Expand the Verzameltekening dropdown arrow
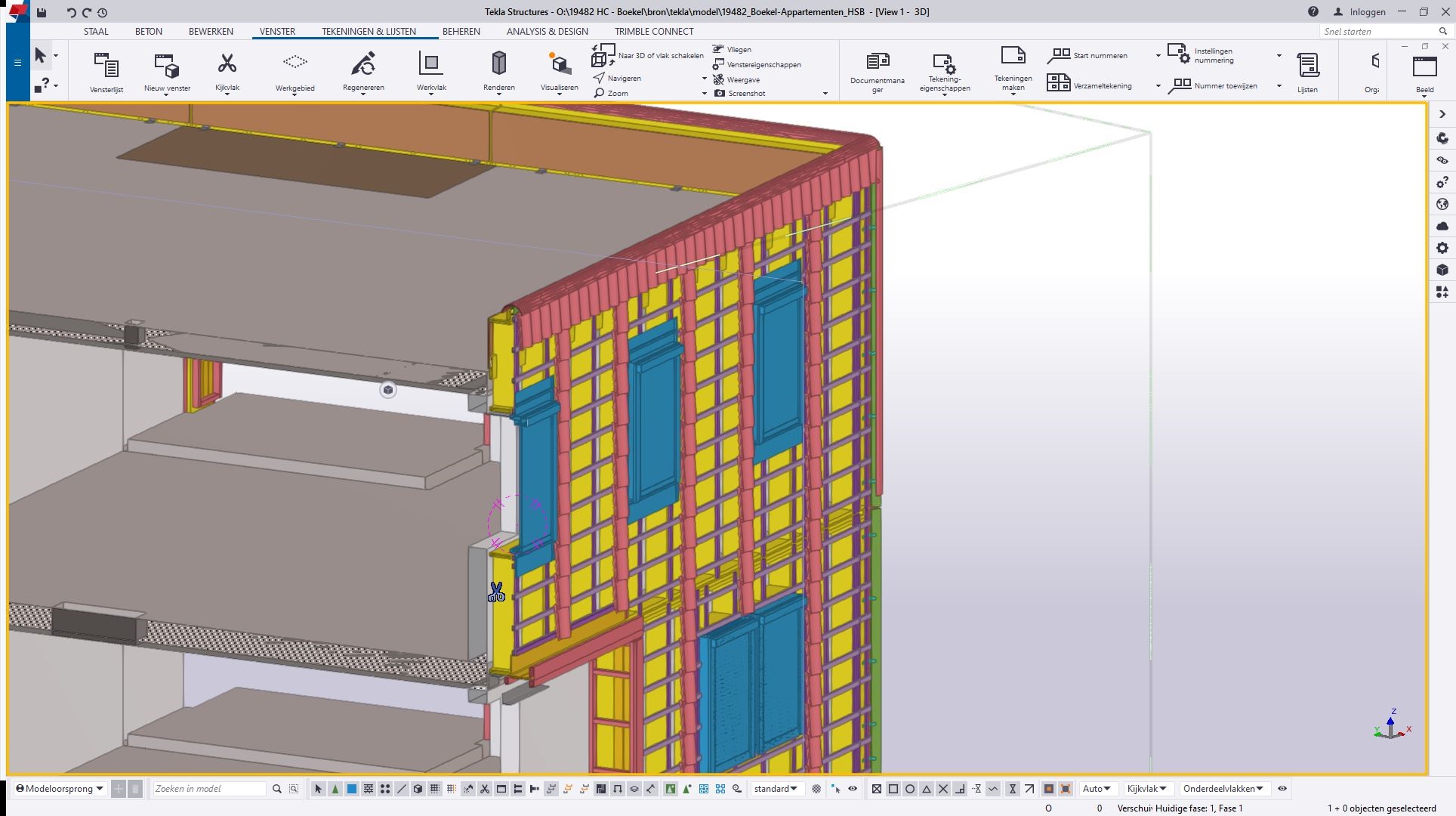 (1158, 86)
